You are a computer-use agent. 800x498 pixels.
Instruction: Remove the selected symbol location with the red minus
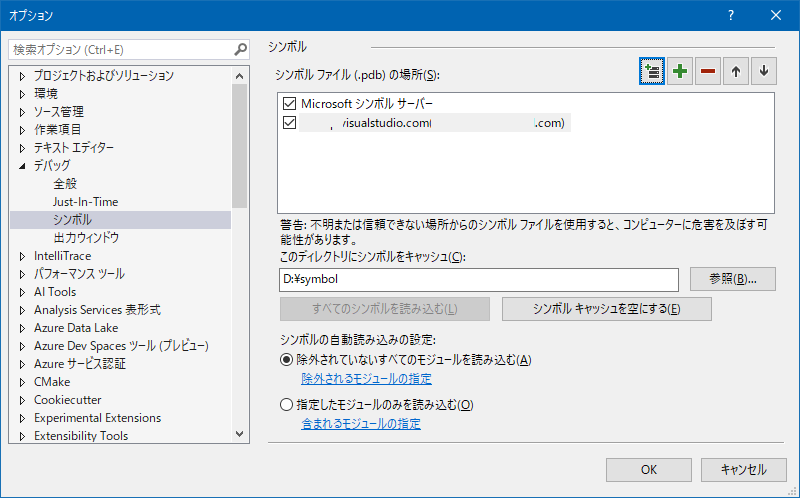pos(708,71)
